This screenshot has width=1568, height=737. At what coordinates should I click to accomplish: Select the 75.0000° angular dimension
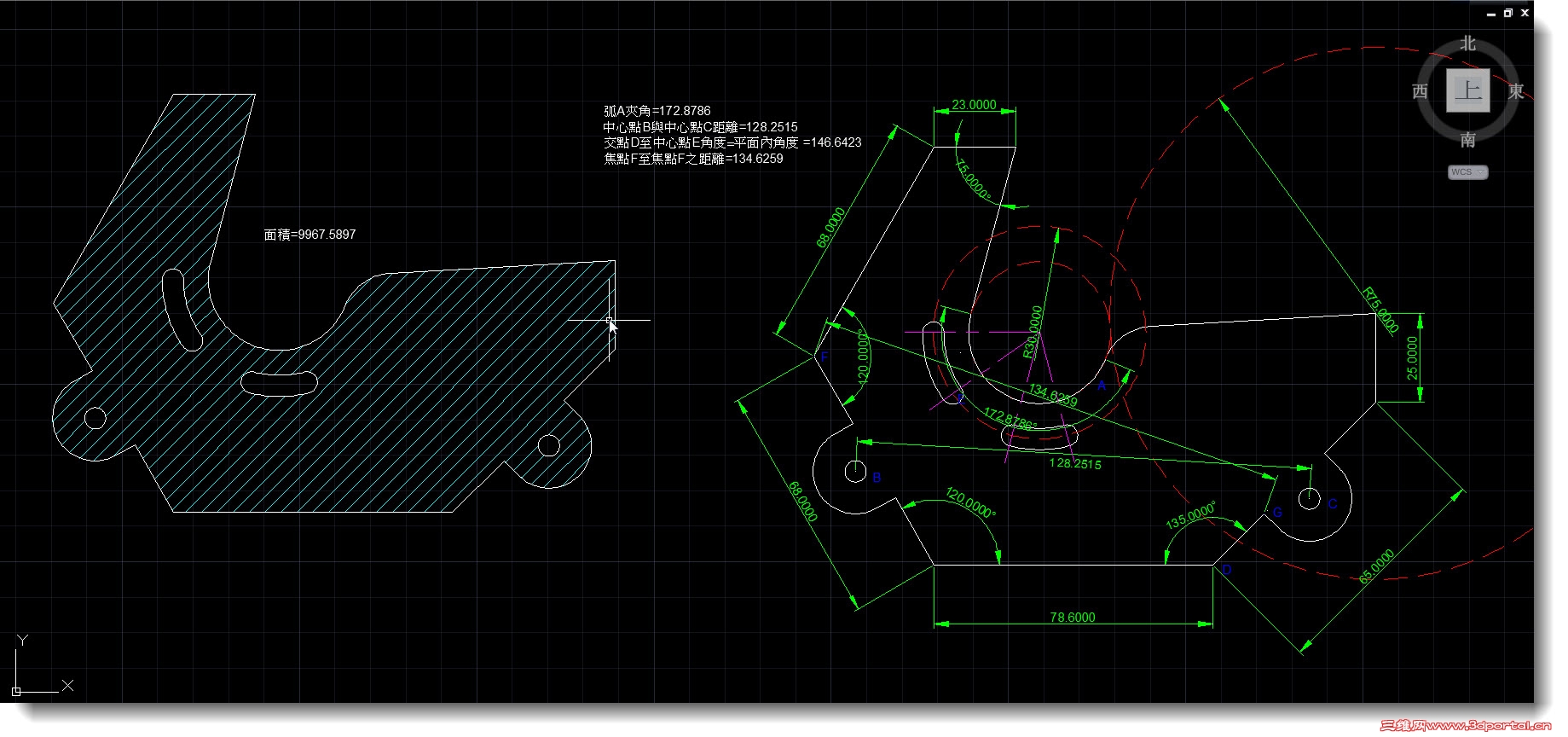point(973,180)
